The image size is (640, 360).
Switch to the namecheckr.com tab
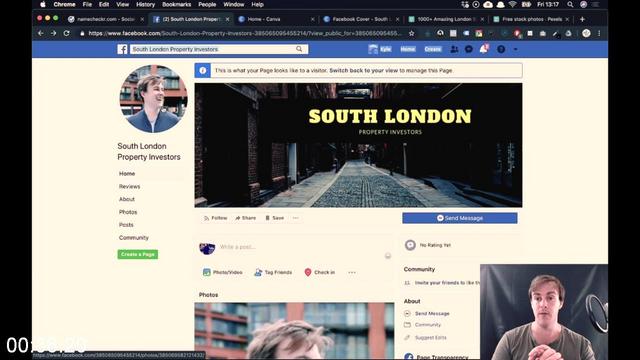tap(106, 19)
